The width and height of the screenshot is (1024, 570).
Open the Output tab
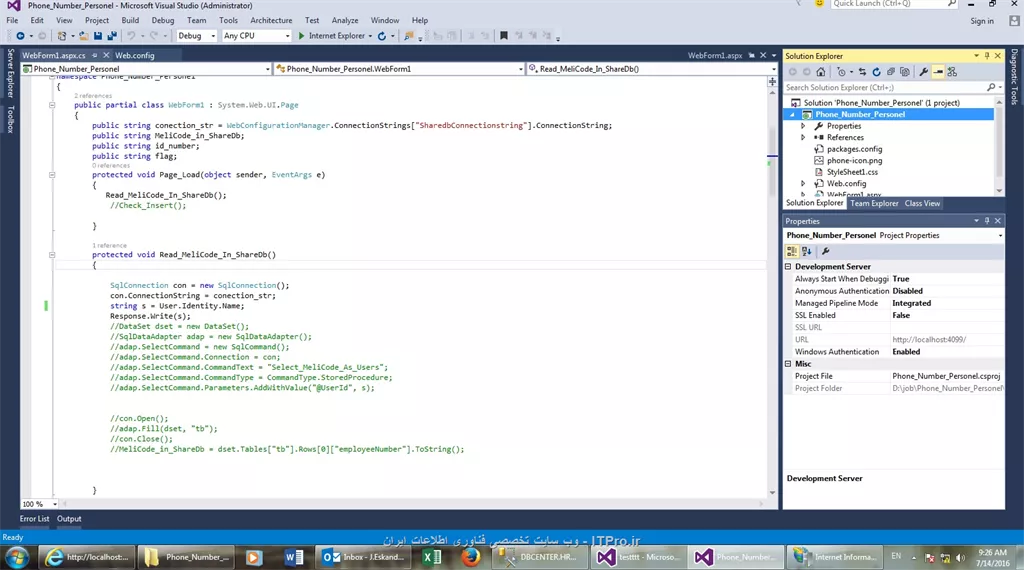click(69, 519)
